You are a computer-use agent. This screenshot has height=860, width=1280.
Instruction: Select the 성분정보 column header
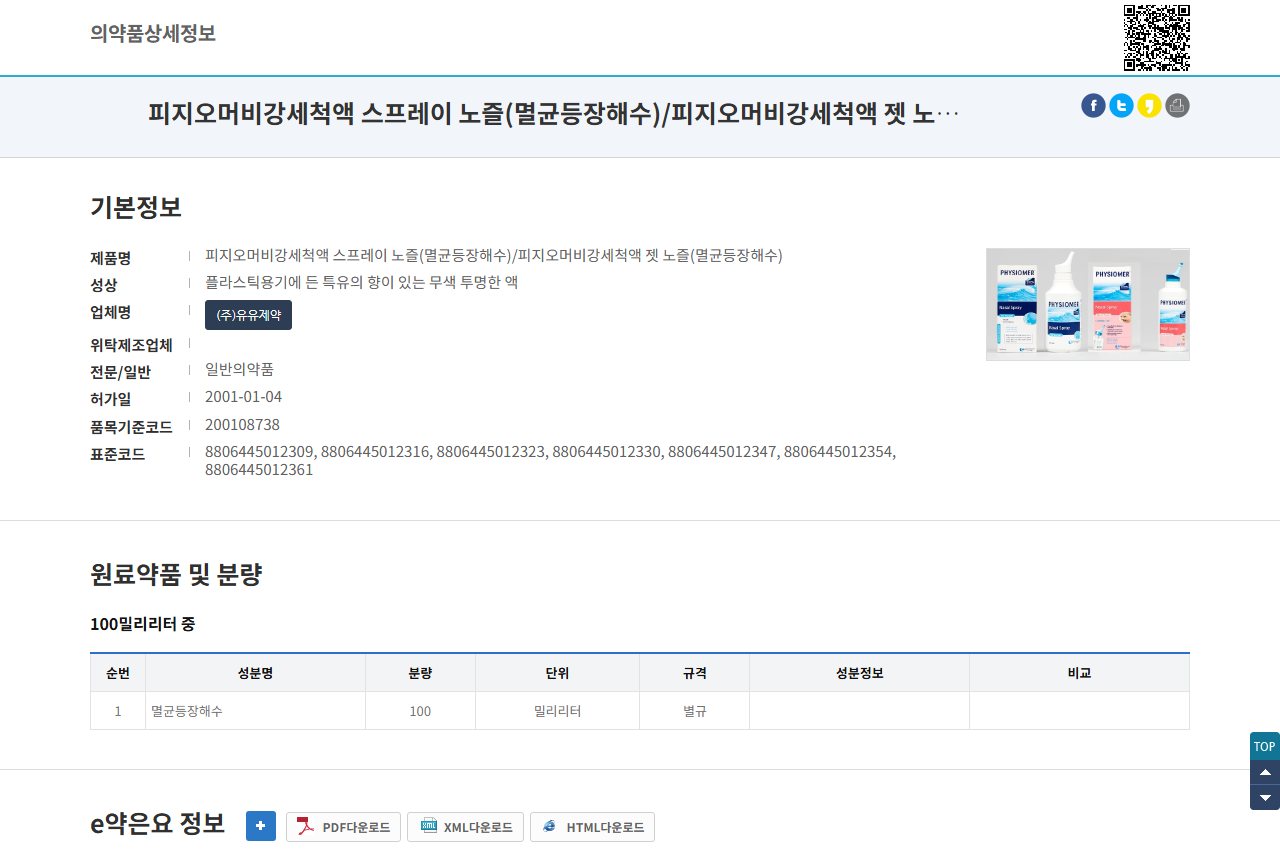pos(860,673)
